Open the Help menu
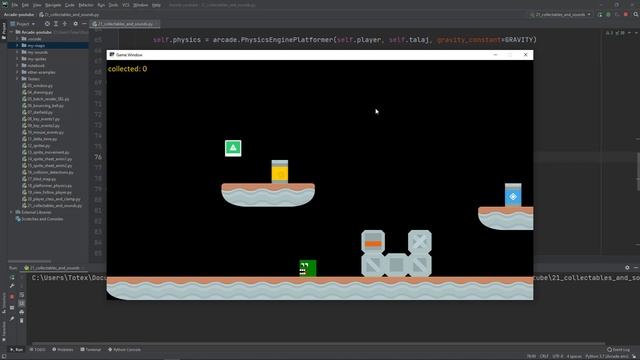 [x=156, y=5]
